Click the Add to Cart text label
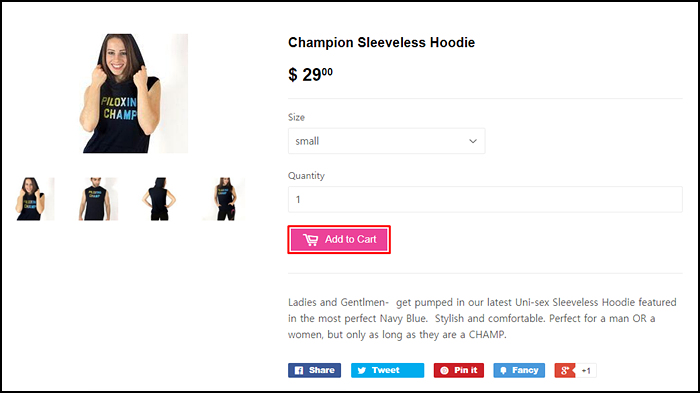 350,239
